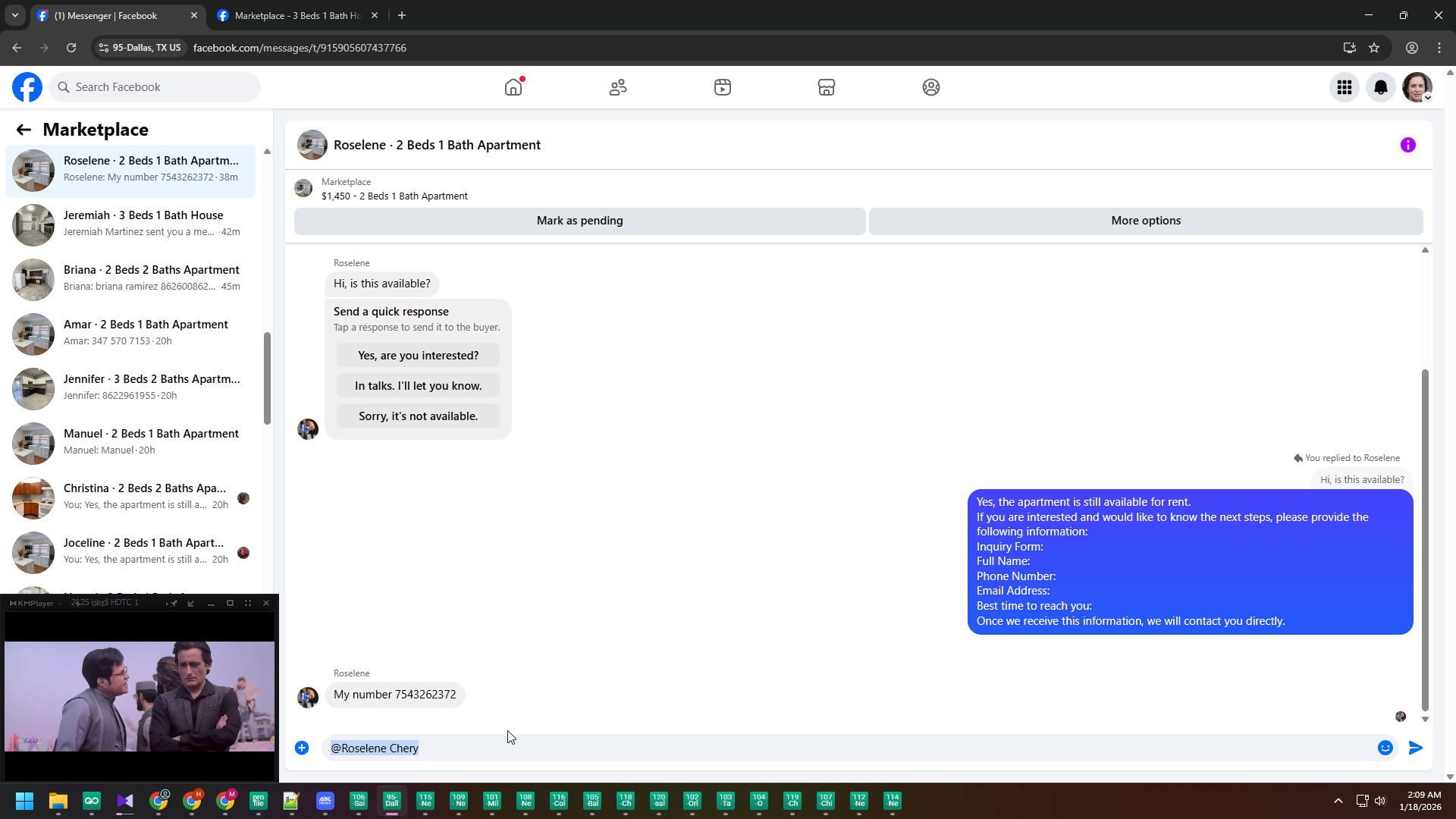The height and width of the screenshot is (819, 1456).
Task: Switch to Marketplace 3 Beds 1 Bath tab
Action: coord(296,15)
